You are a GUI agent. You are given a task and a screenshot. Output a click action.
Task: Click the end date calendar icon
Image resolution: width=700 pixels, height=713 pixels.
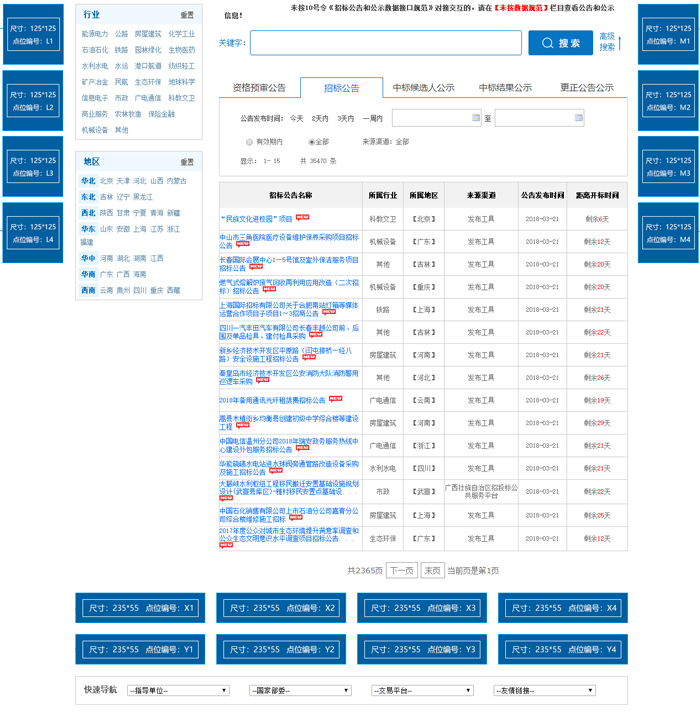(578, 118)
